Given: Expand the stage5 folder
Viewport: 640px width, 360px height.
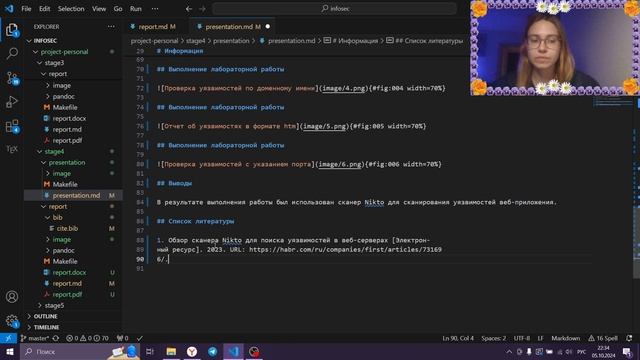Looking at the screenshot, I should pos(40,305).
